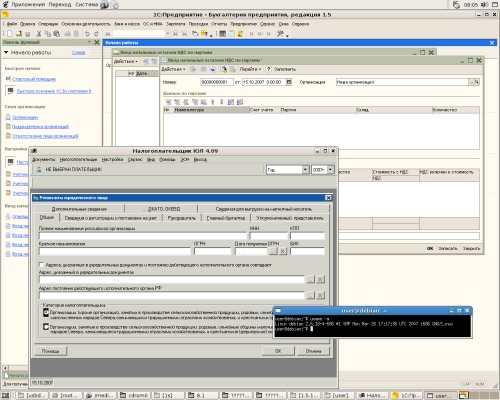Click the show desktop icon in bottom panel
This screenshot has height=400, width=500.
(x=6, y=395)
